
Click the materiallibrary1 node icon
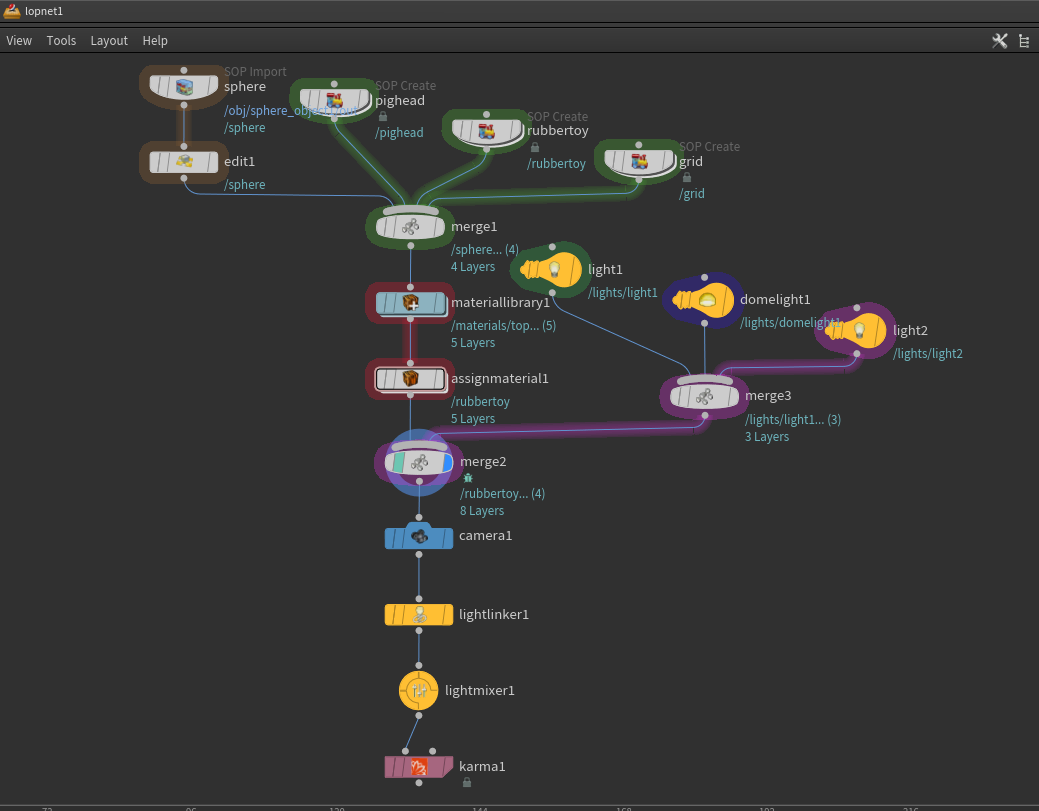point(410,302)
